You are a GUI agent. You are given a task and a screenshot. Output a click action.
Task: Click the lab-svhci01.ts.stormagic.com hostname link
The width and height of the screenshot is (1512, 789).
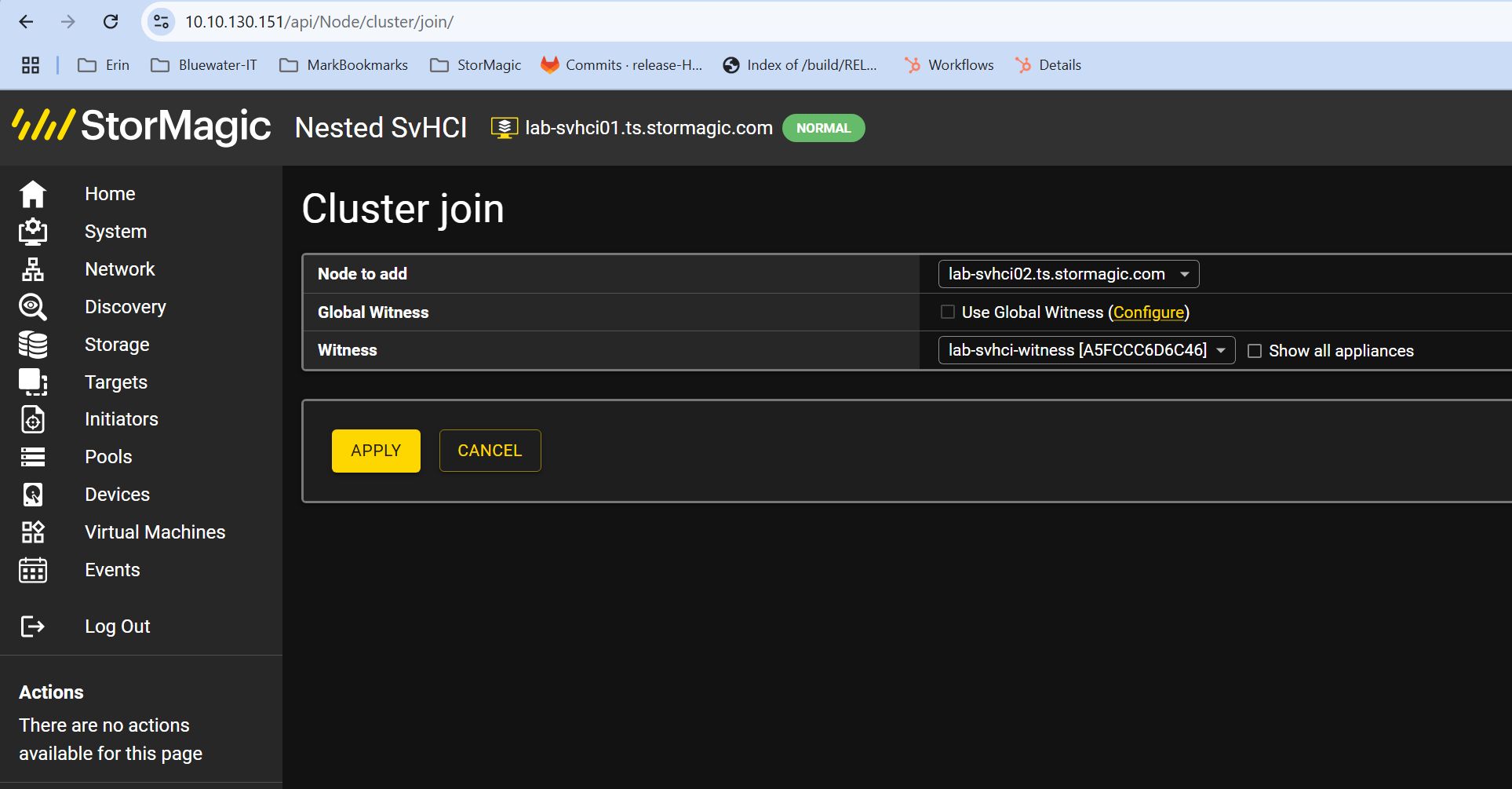click(x=649, y=128)
